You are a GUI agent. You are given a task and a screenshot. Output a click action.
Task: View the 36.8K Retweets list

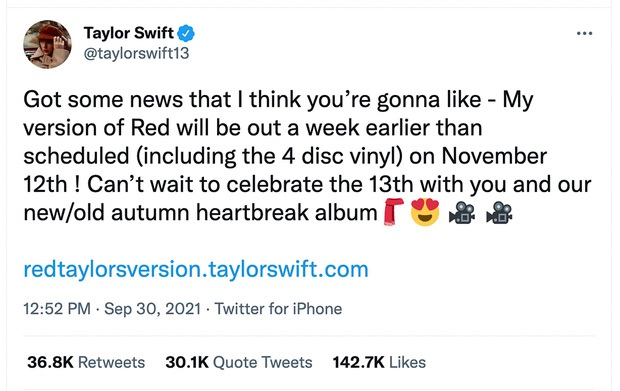pos(86,362)
